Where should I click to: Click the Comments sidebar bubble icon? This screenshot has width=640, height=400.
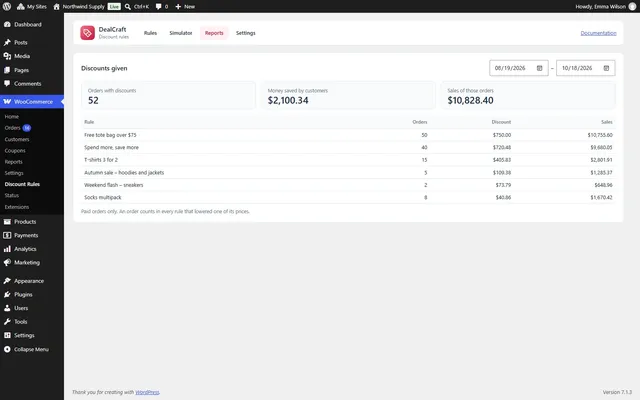coord(7,84)
